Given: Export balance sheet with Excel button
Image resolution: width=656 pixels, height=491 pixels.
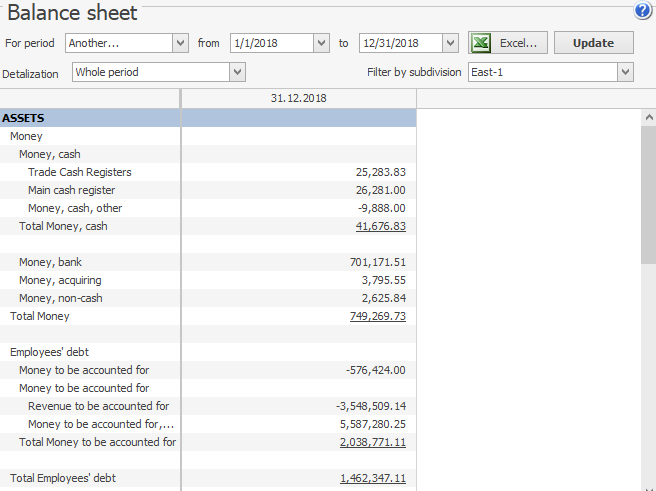Looking at the screenshot, I should pos(508,43).
